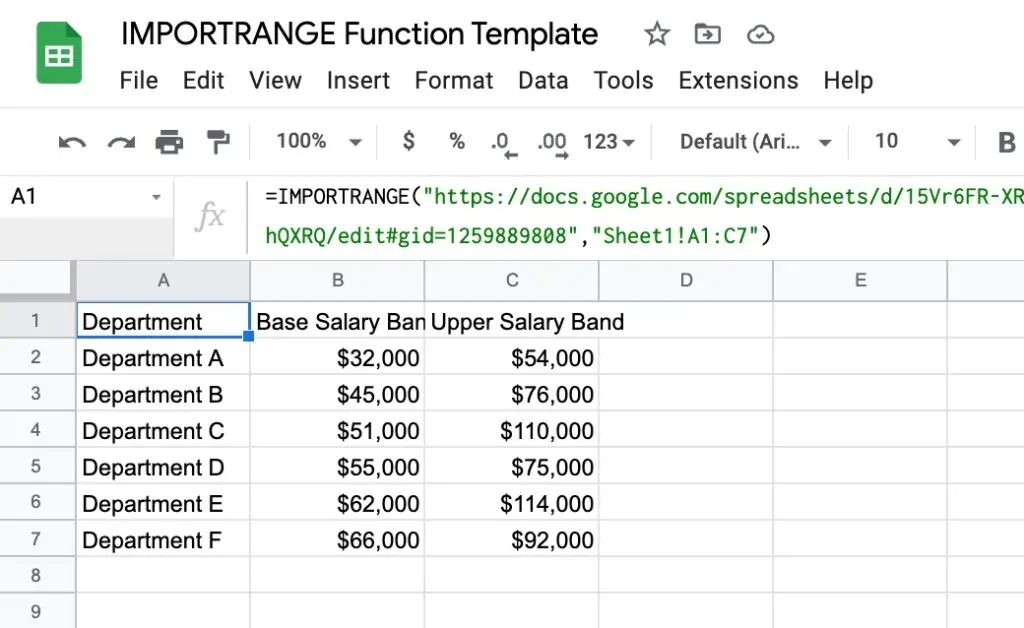Open the font size dropdown
Viewport: 1024px width, 628px height.
click(910, 141)
